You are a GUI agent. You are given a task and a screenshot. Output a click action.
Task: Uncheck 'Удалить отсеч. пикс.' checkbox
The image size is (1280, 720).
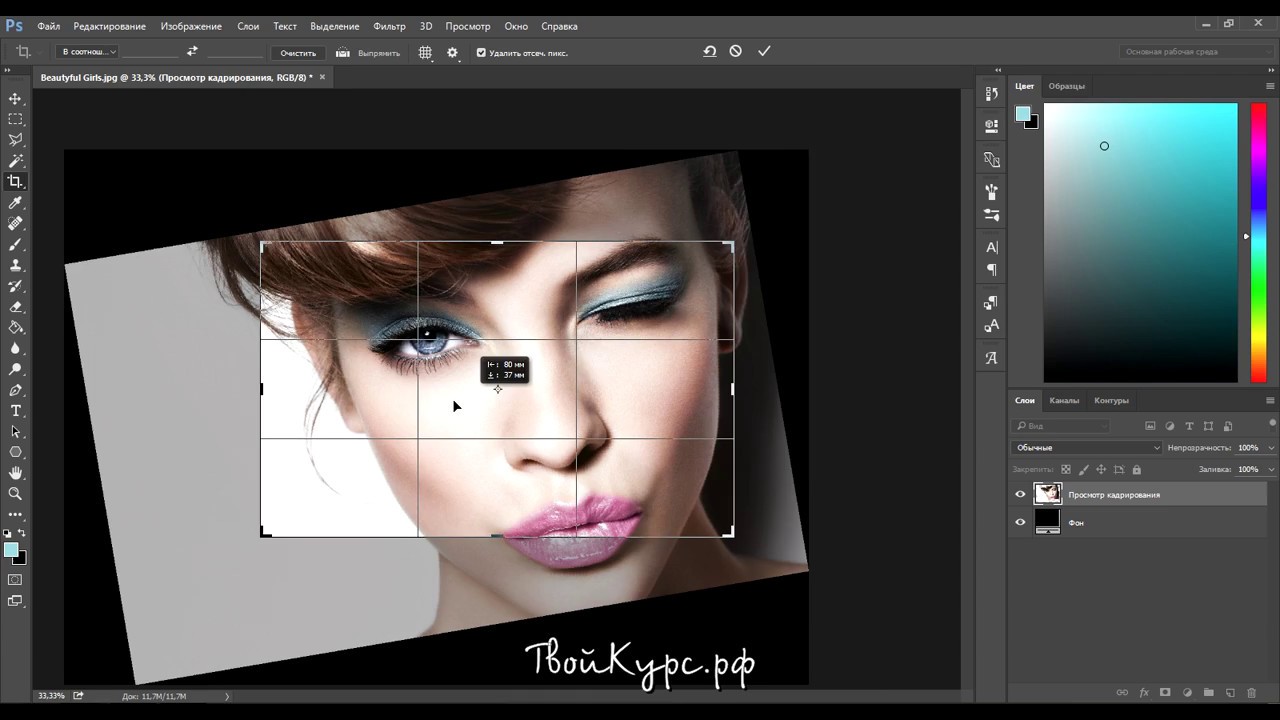(x=481, y=52)
